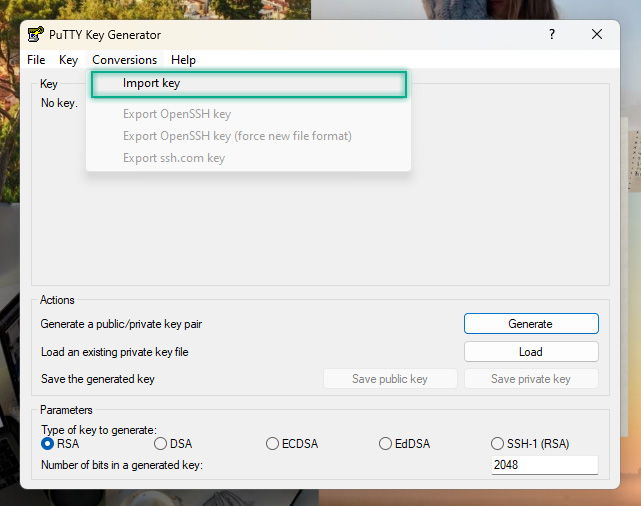Select the DSA key type
Screen dimensions: 641x506
(173, 443)
